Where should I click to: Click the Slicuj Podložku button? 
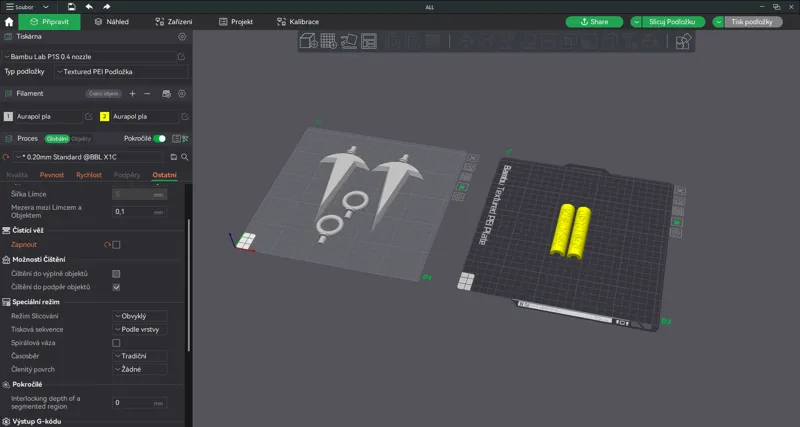coord(673,22)
